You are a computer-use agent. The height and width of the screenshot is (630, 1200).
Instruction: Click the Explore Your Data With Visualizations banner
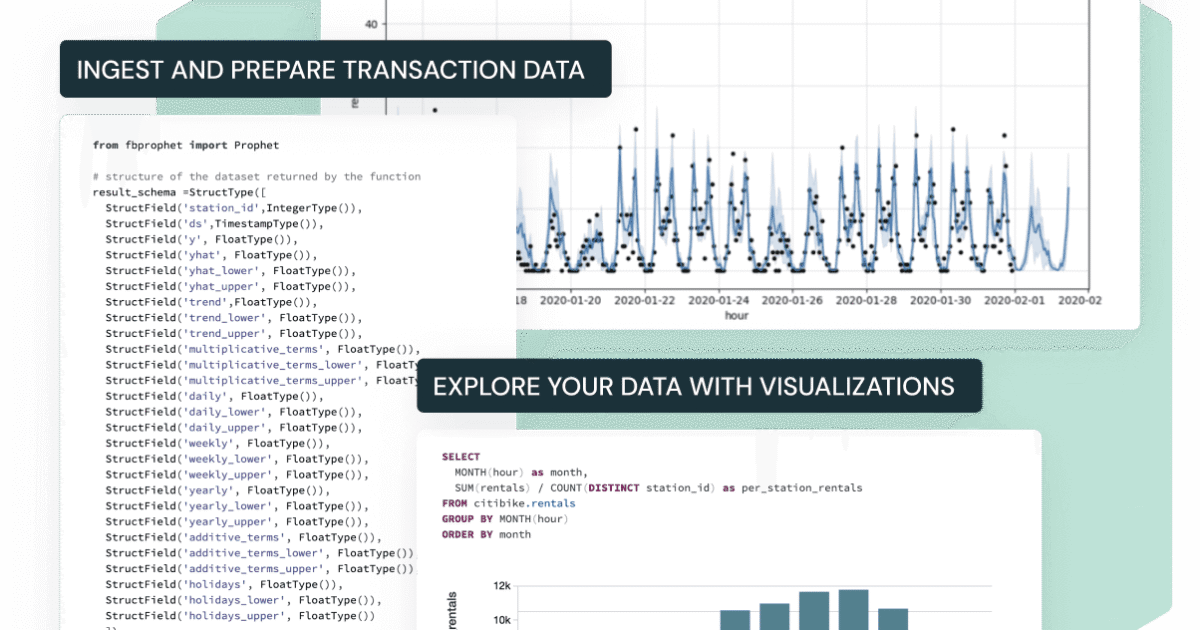pos(699,386)
